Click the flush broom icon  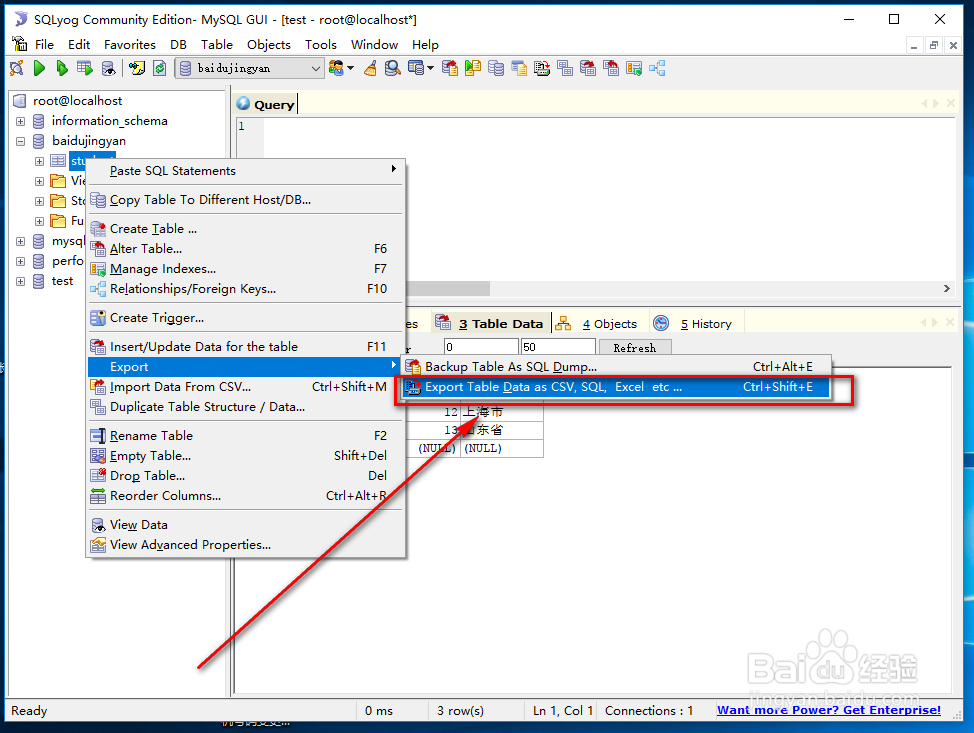pyautogui.click(x=370, y=68)
